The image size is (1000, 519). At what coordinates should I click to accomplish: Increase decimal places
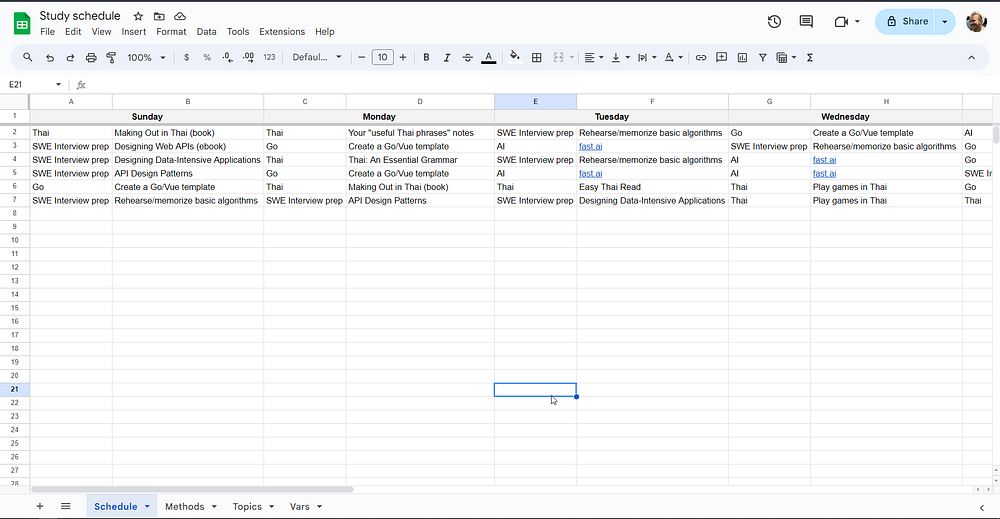tap(248, 57)
